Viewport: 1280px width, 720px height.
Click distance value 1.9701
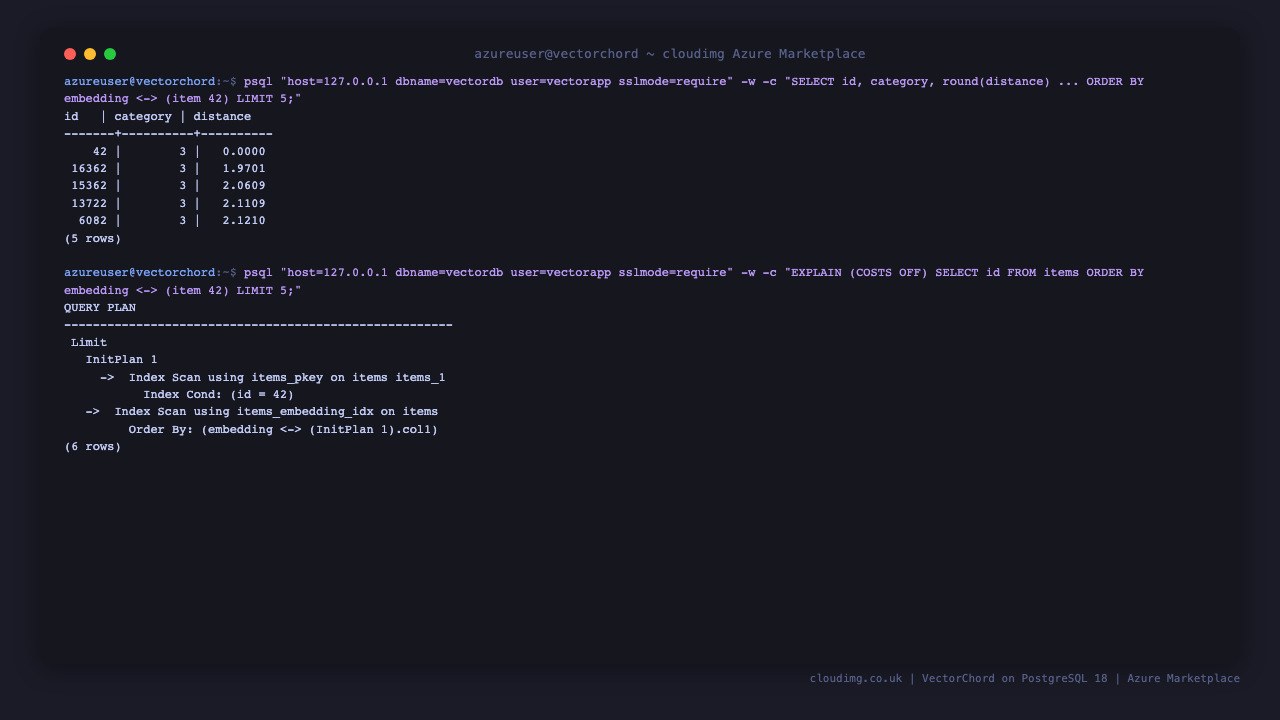click(244, 168)
